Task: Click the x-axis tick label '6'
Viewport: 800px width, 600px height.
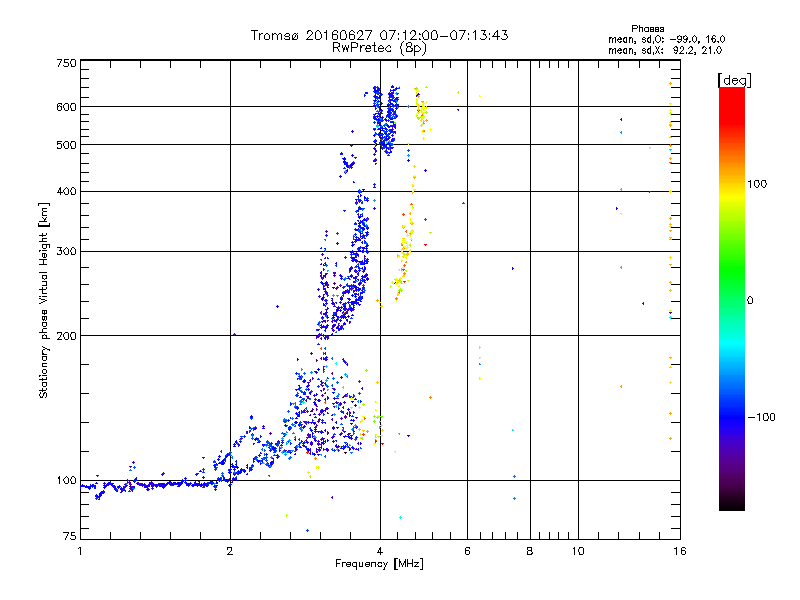Action: [467, 551]
